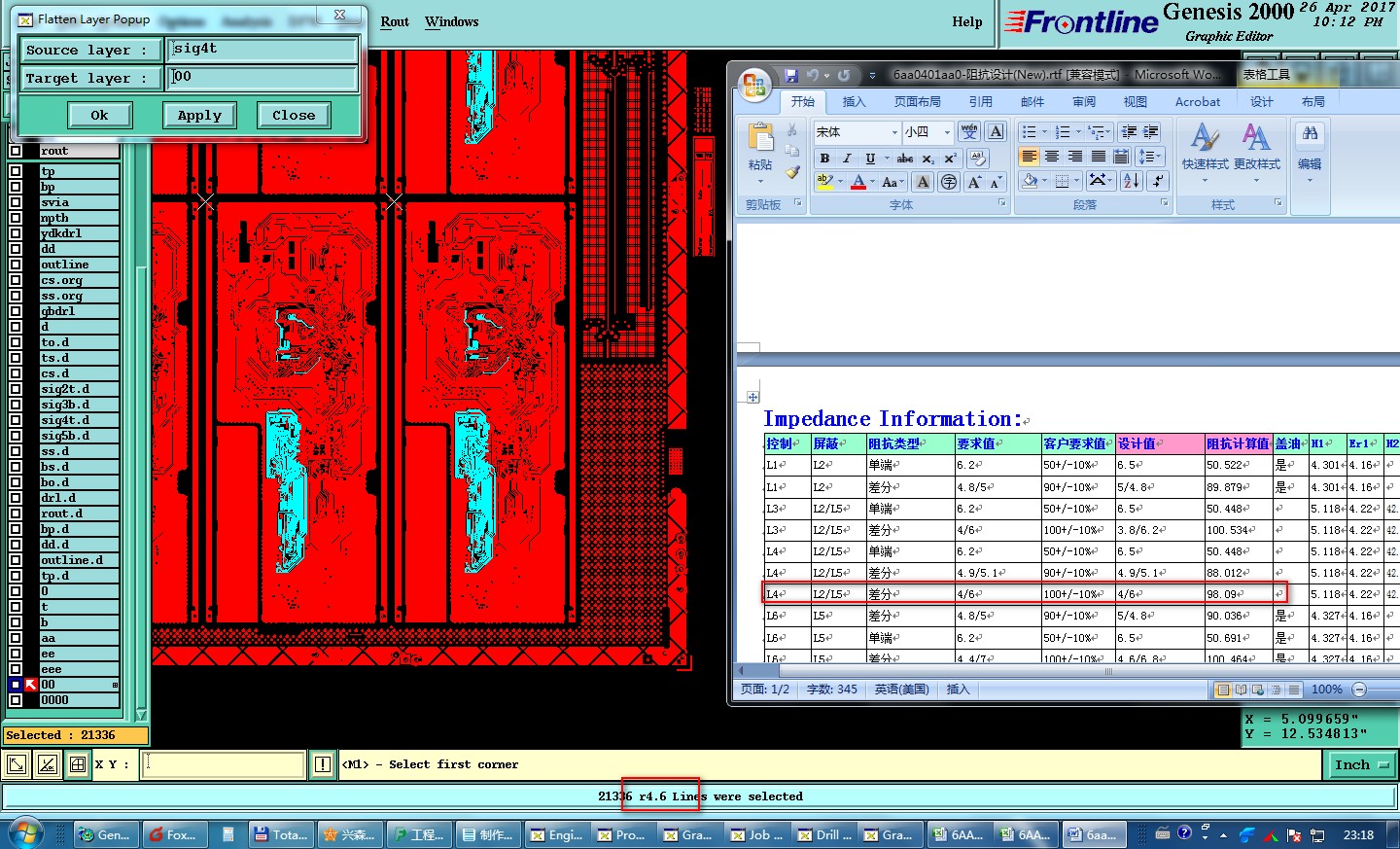Click the decrease indent icon
The image size is (1400, 849).
tap(1129, 132)
